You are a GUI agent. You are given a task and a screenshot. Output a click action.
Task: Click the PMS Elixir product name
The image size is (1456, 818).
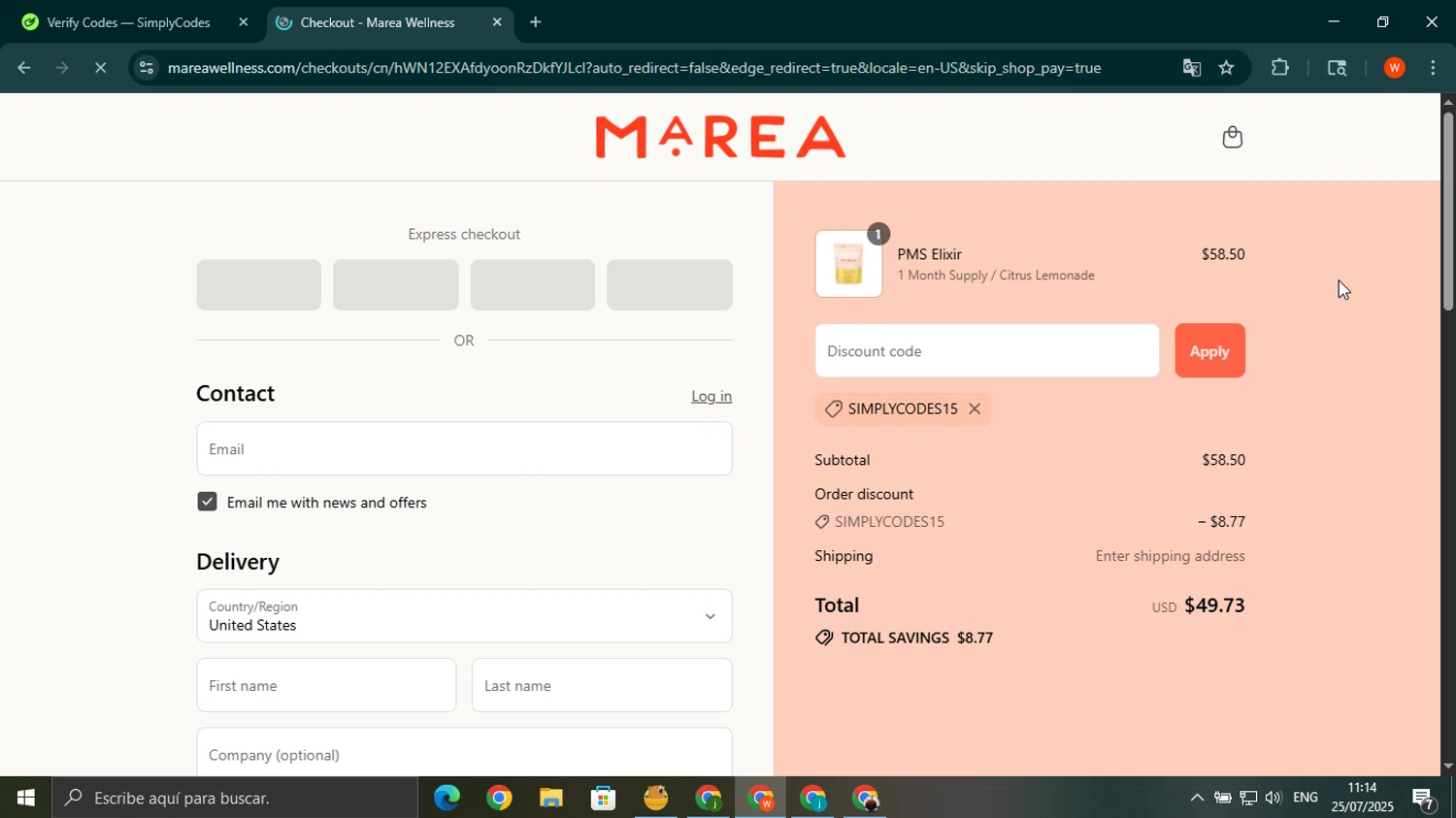tap(929, 254)
